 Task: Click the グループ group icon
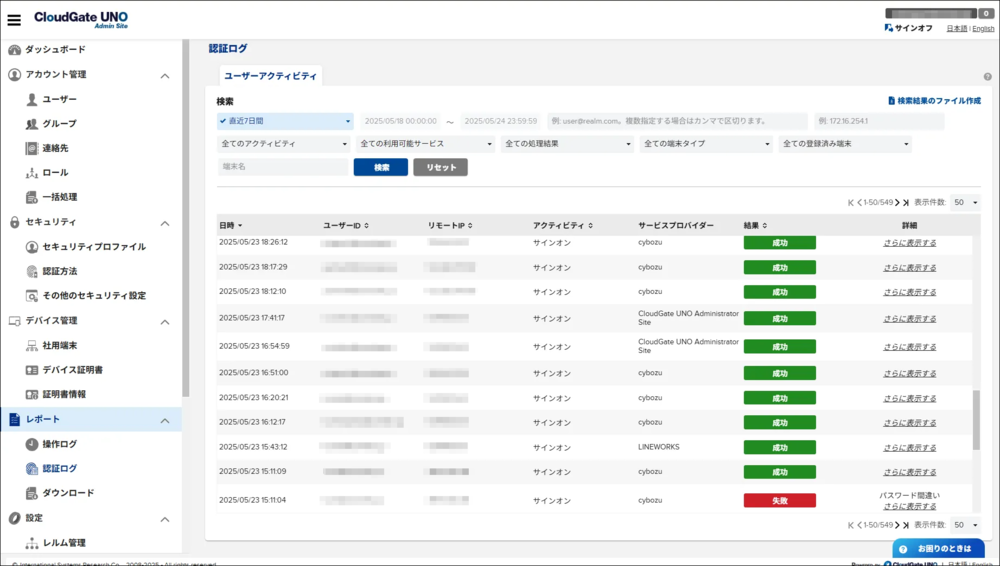(32, 124)
